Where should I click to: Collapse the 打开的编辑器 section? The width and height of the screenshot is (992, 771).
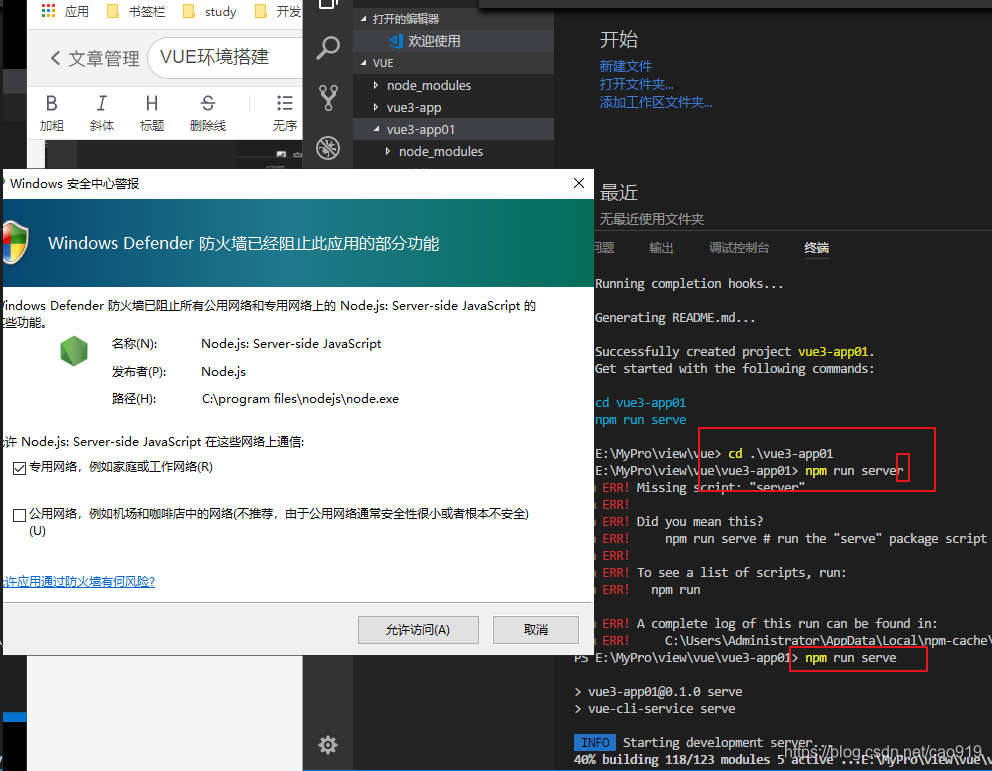point(363,19)
